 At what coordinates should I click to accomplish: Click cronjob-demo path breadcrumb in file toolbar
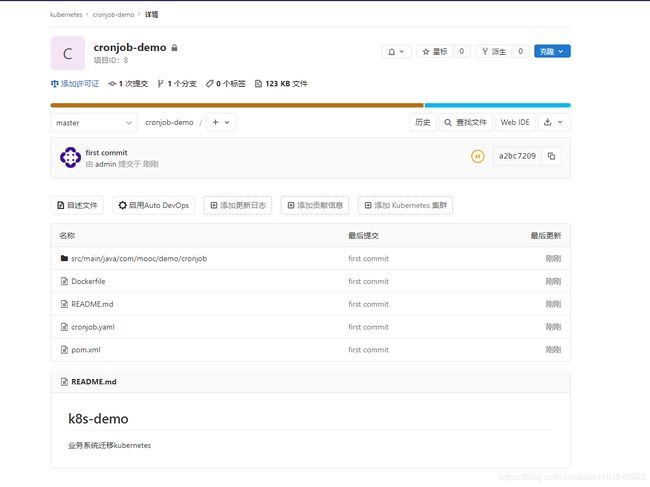pos(169,122)
